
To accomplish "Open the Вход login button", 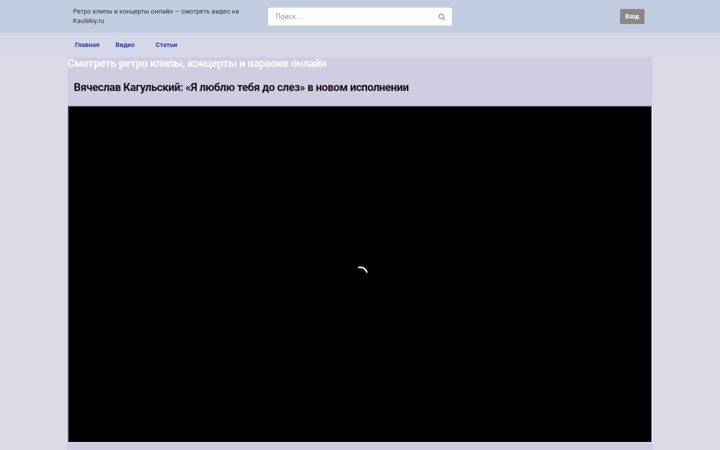I will 632,17.
